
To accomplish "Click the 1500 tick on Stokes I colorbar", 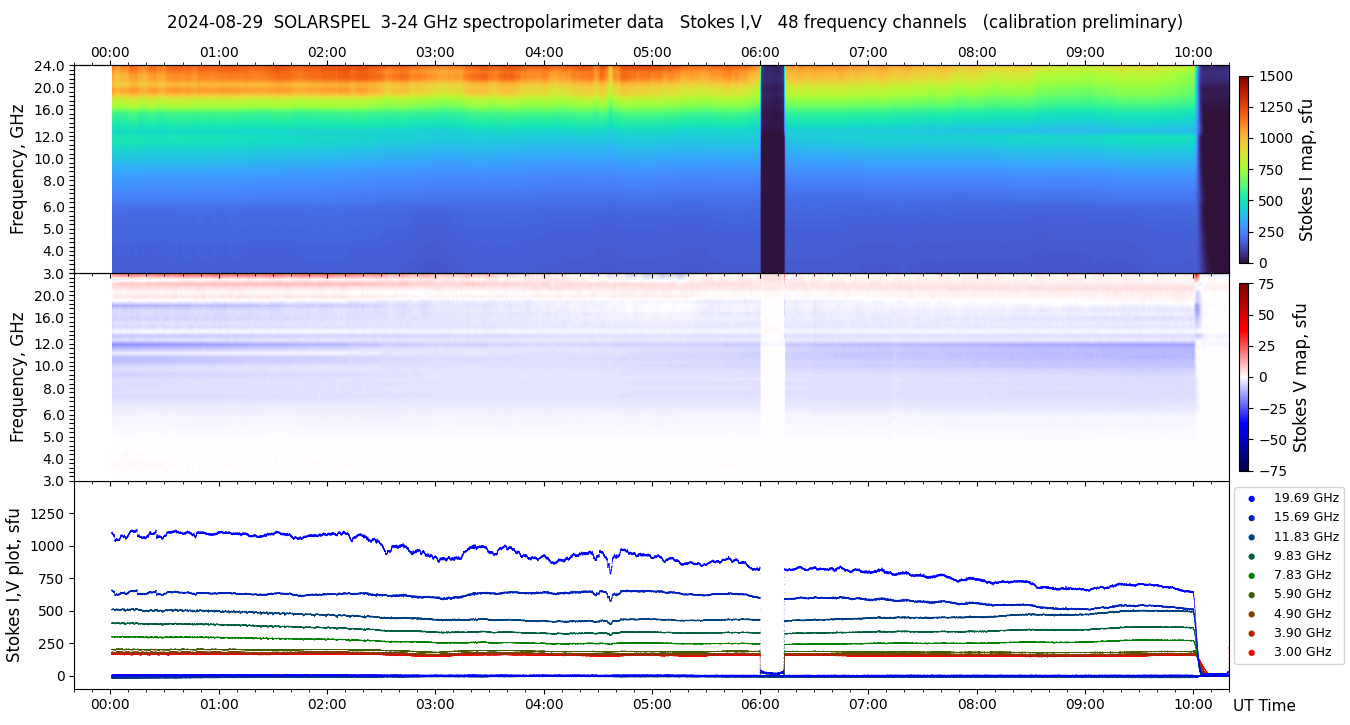I will tap(1272, 76).
